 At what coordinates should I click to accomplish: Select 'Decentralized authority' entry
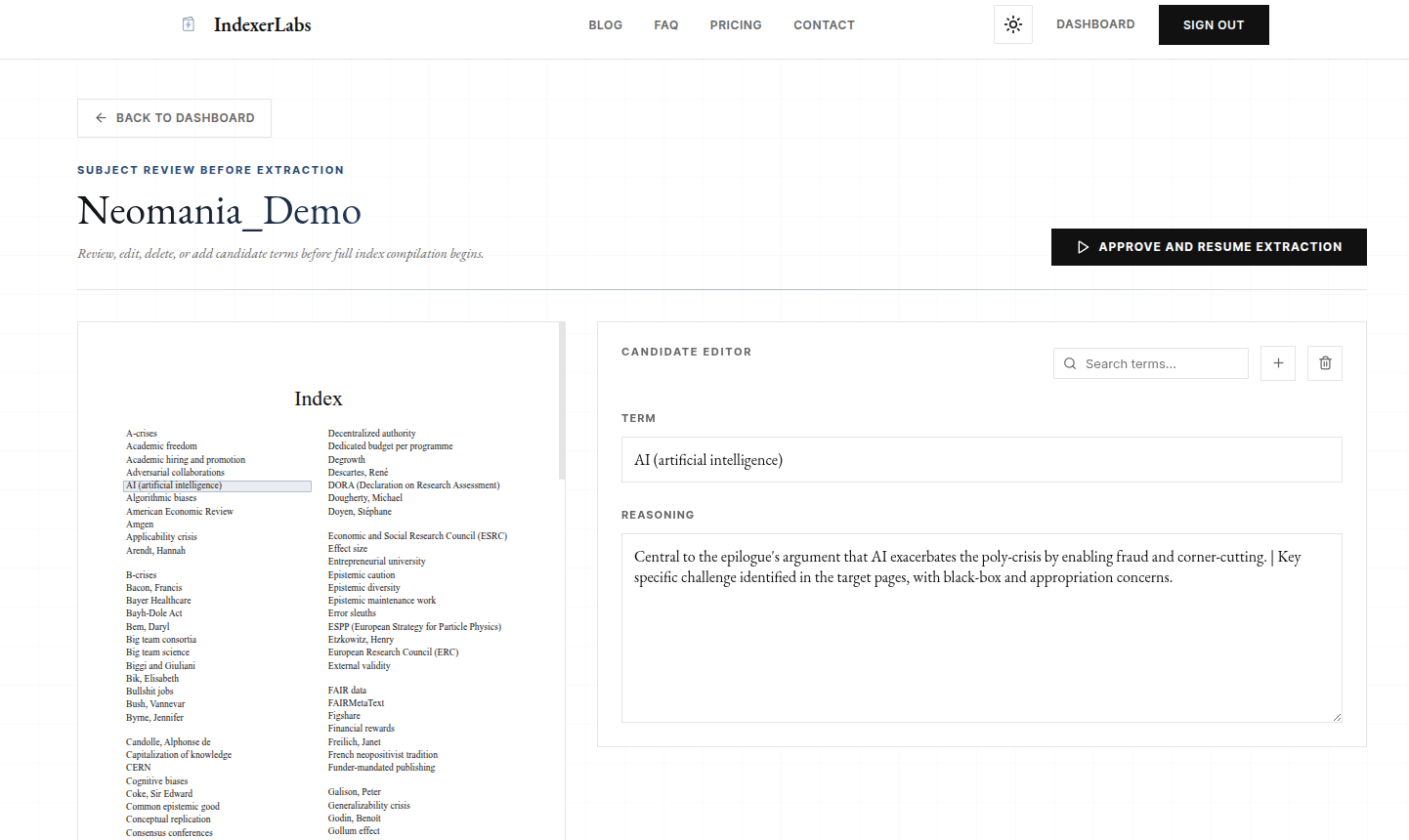372,434
